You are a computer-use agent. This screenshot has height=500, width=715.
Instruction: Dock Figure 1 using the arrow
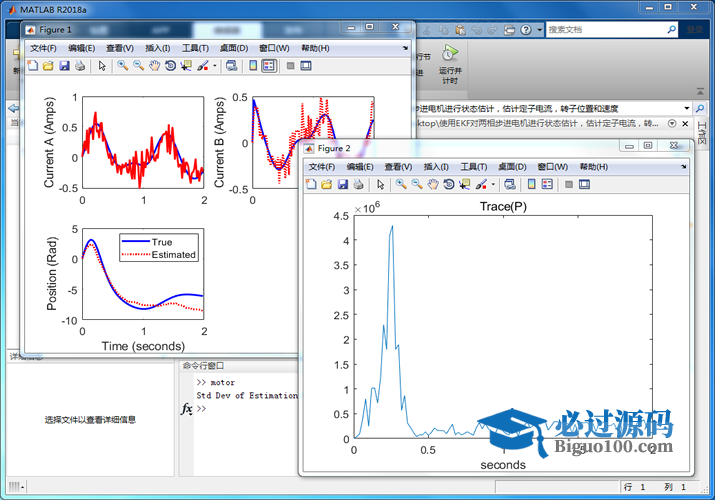pyautogui.click(x=405, y=48)
